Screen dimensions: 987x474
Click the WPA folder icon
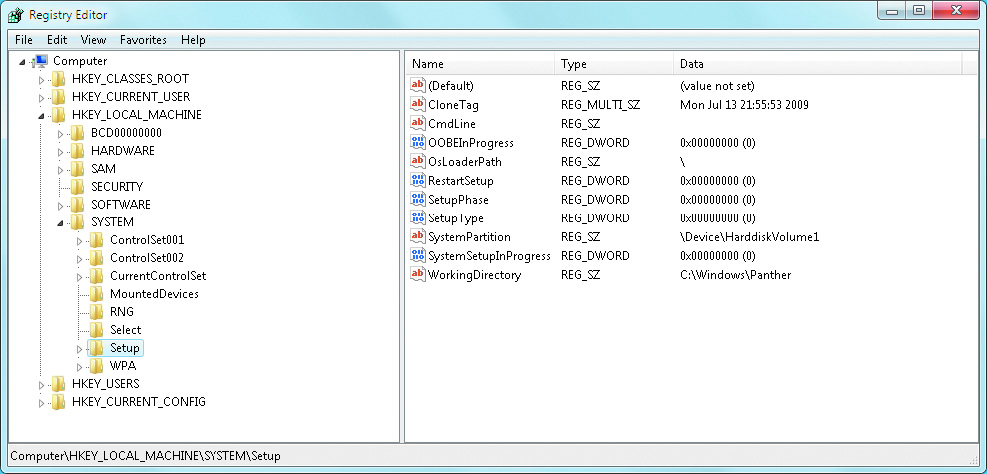point(96,366)
